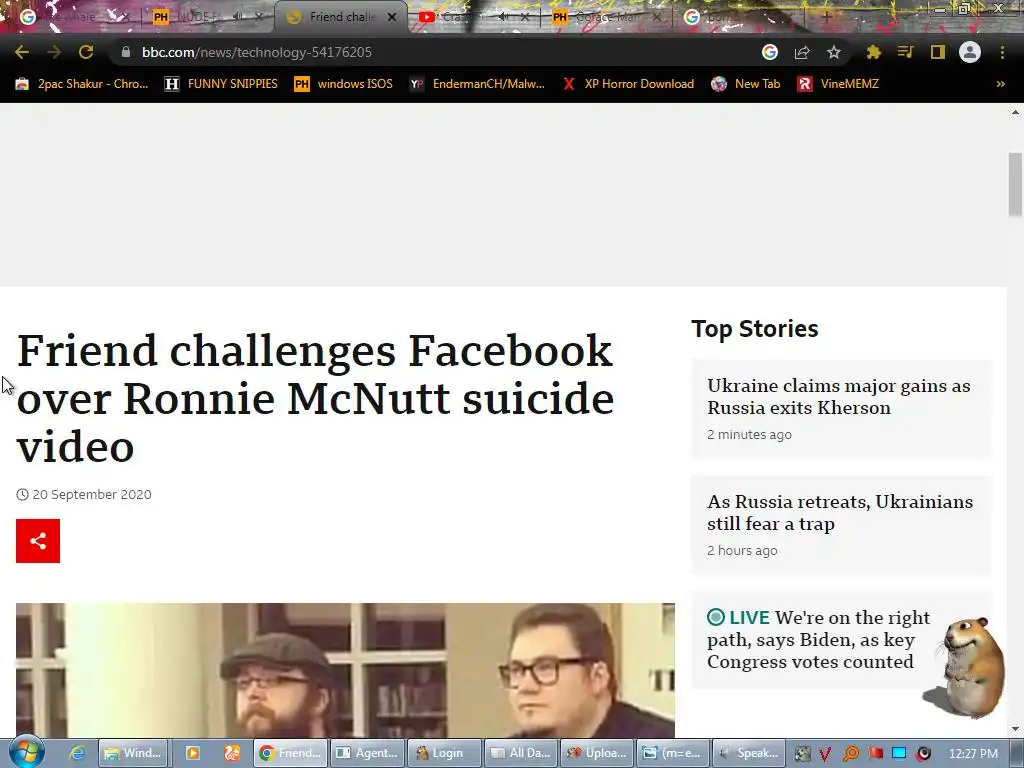Click the red share button

[x=38, y=541]
